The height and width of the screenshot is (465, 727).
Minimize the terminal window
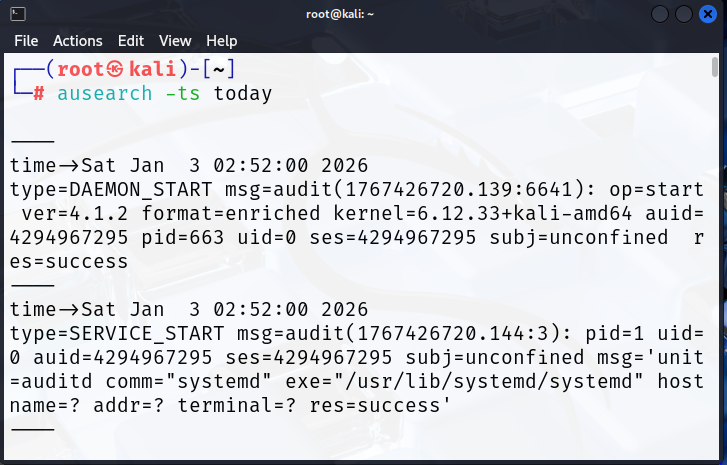(660, 14)
